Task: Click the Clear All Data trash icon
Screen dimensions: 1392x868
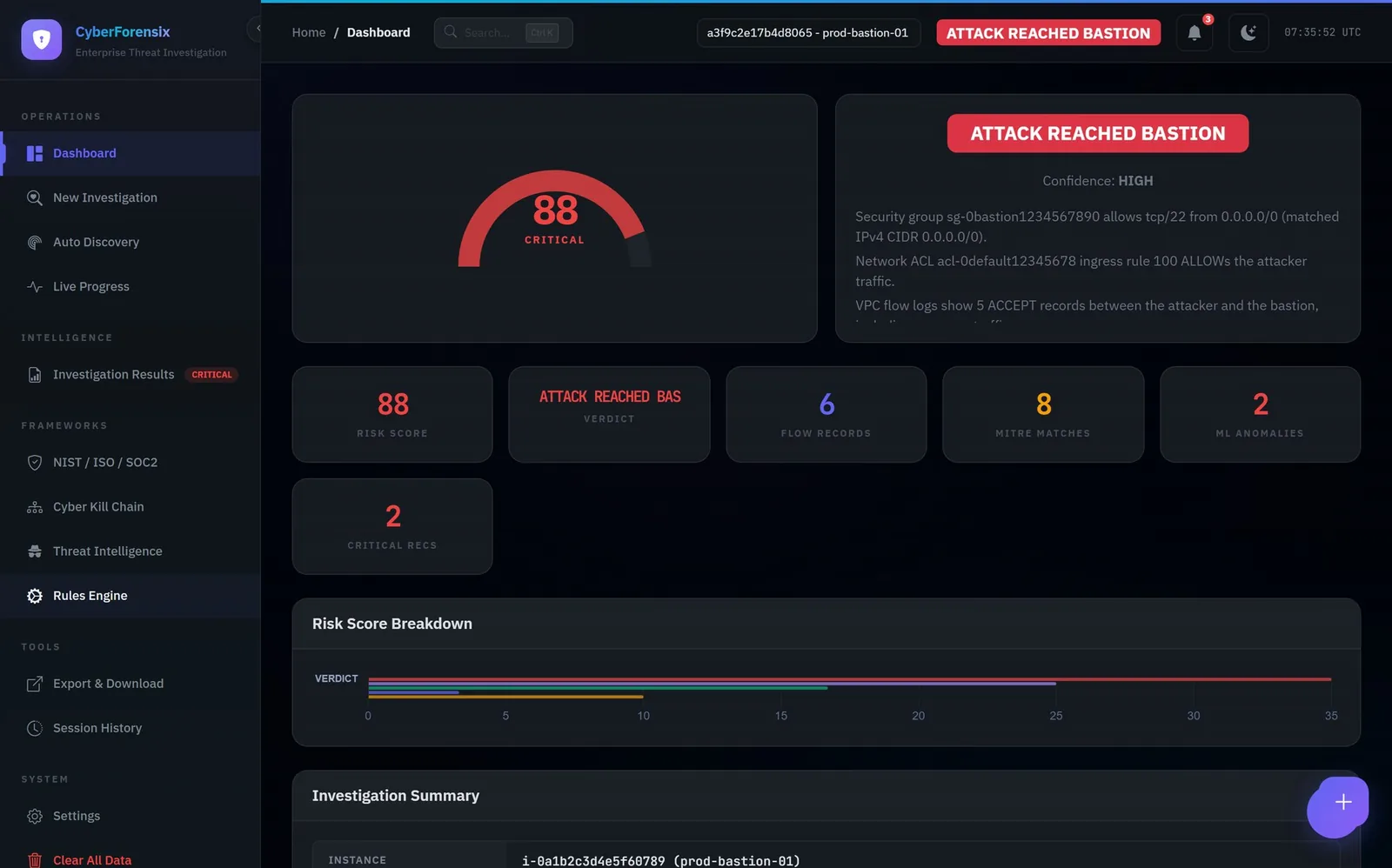Action: (x=35, y=860)
